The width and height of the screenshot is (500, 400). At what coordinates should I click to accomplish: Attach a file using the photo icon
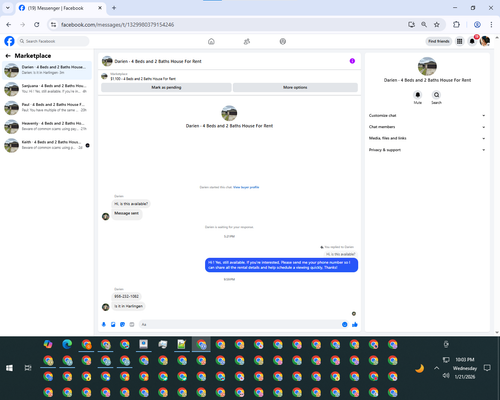(x=113, y=324)
